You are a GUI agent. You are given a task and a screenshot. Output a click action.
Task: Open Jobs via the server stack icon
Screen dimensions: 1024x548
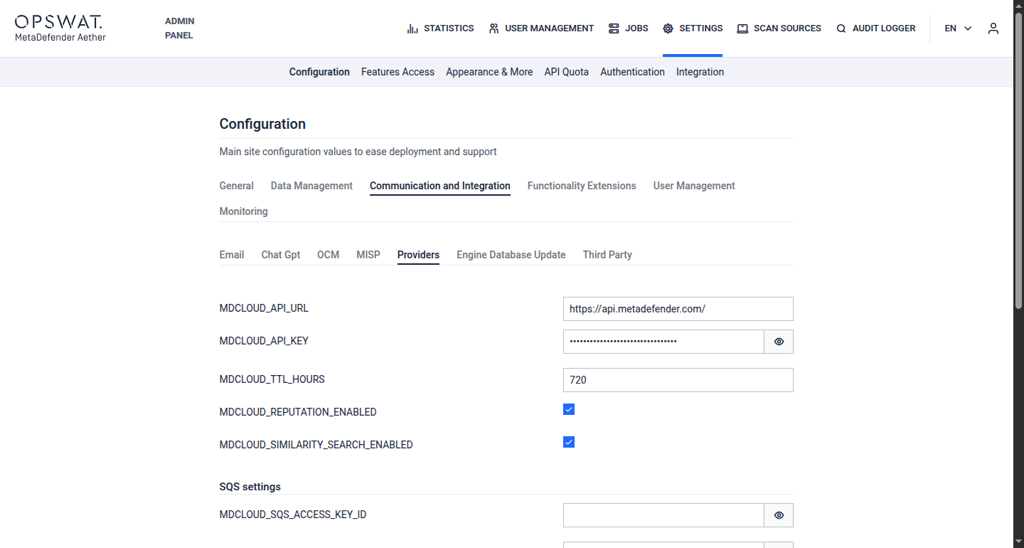click(x=614, y=29)
